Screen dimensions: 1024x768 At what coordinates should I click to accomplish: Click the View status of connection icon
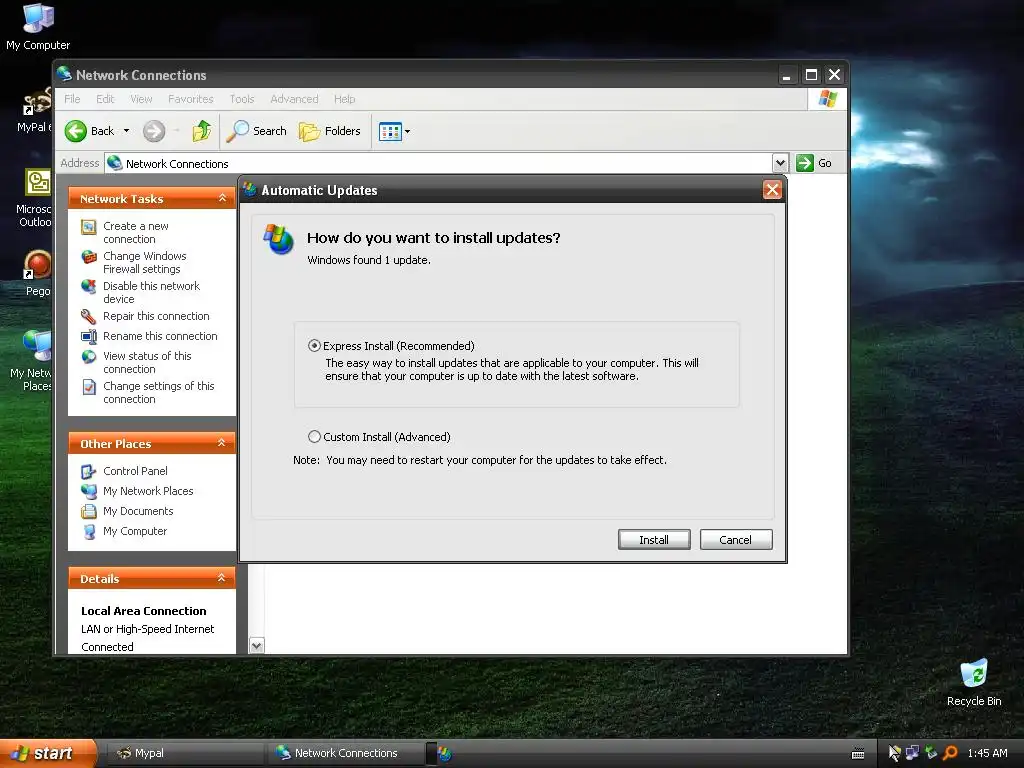point(89,357)
